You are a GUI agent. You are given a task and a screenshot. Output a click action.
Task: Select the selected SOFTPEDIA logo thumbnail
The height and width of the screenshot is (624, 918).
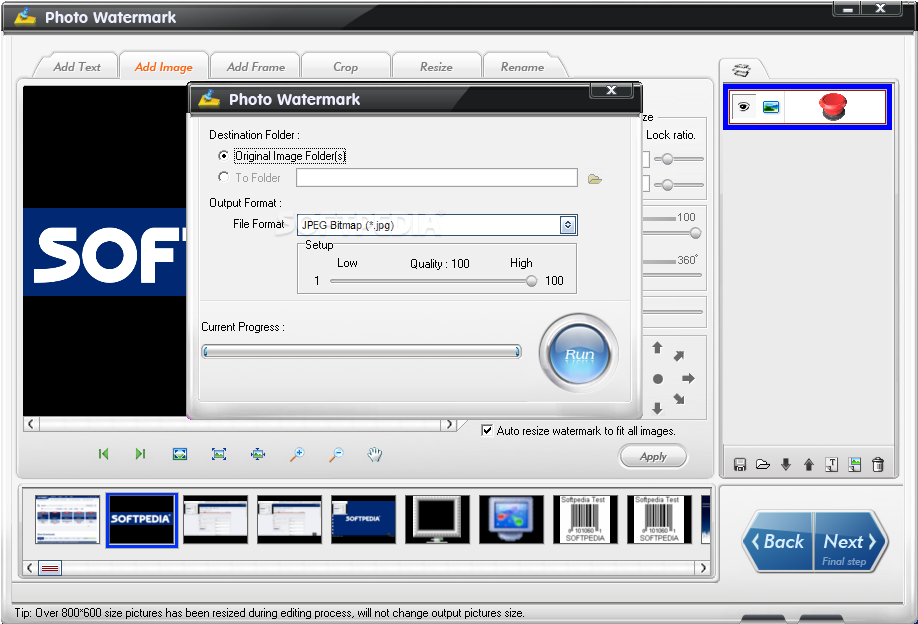142,520
